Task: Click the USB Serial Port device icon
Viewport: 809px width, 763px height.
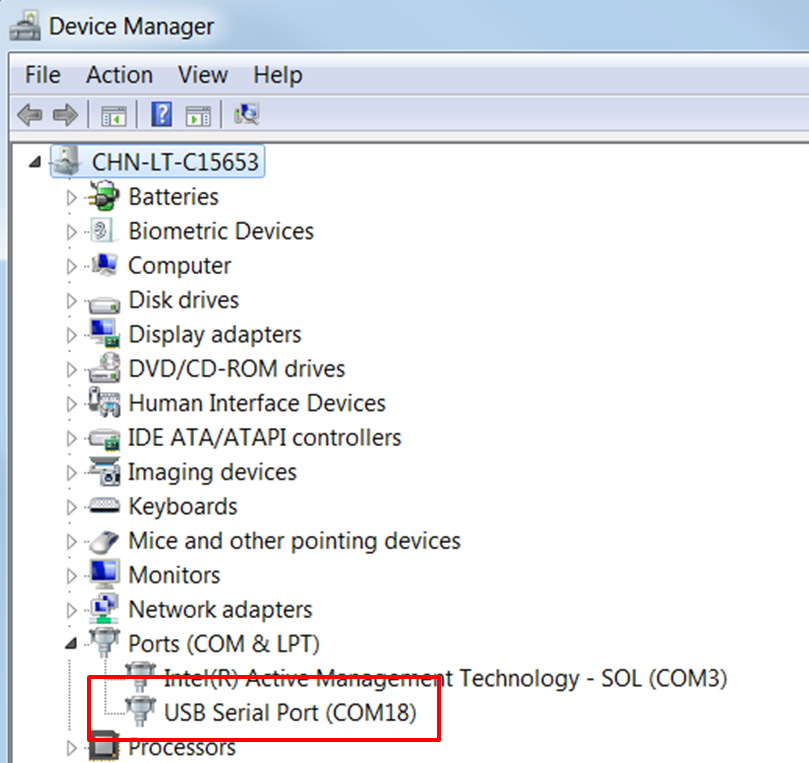Action: point(140,712)
